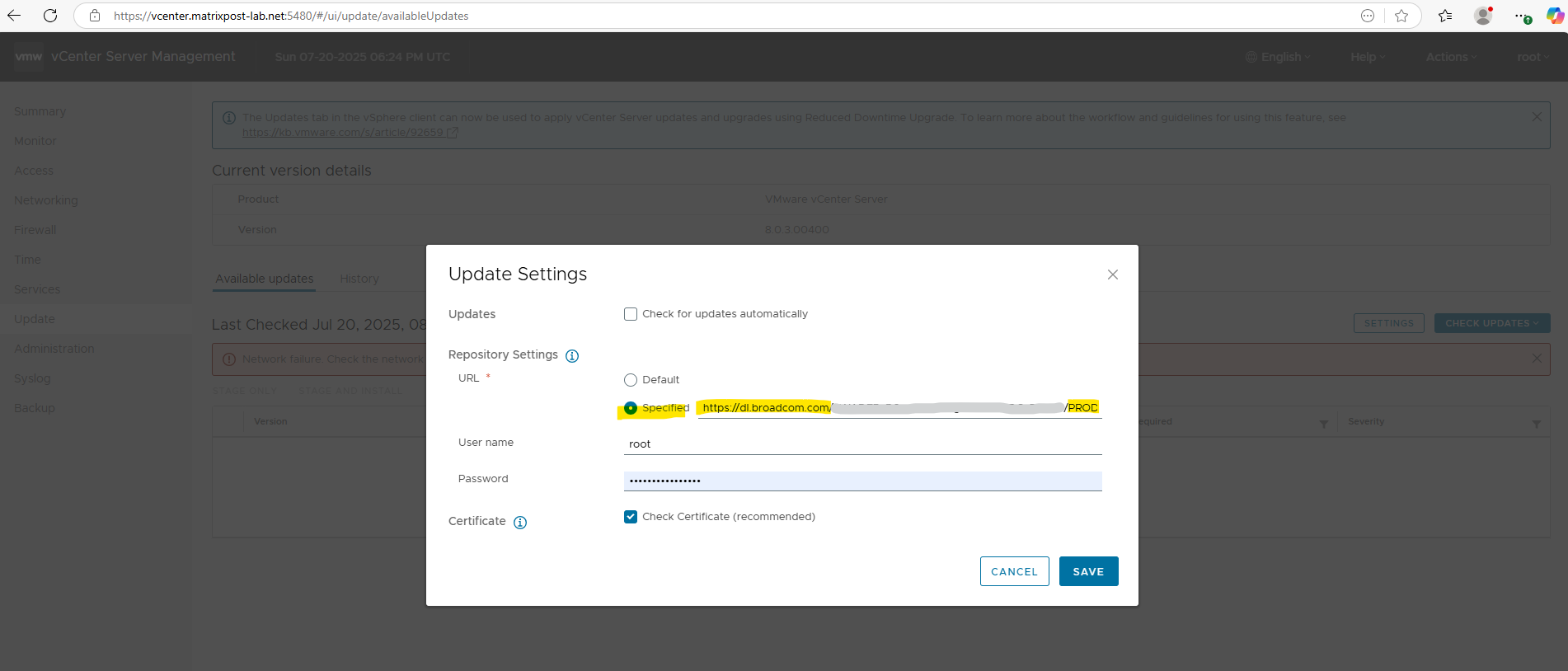Show Repository Settings info tooltip
The image size is (1568, 671).
point(572,356)
